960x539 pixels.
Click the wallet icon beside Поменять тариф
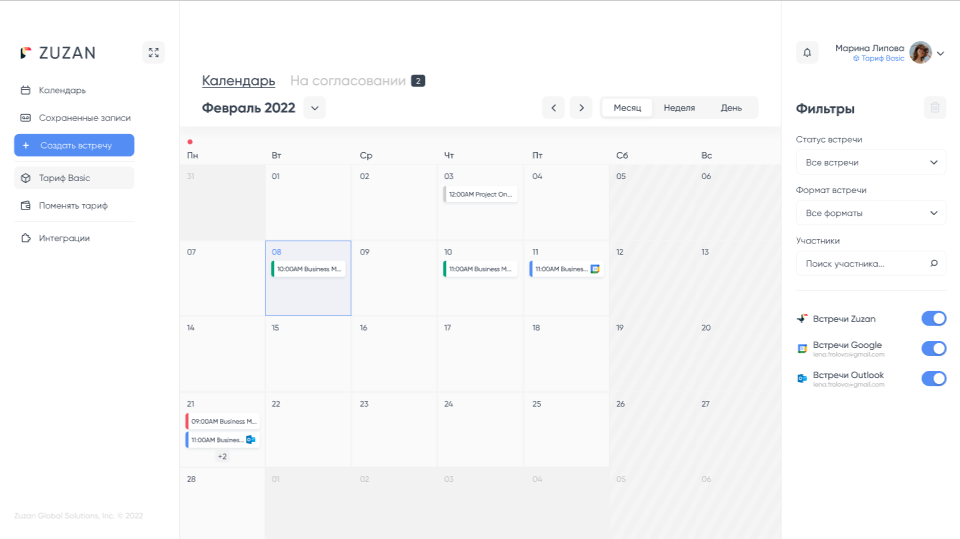(25, 206)
